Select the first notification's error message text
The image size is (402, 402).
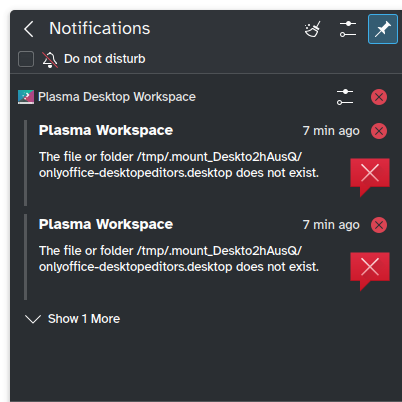click(179, 165)
